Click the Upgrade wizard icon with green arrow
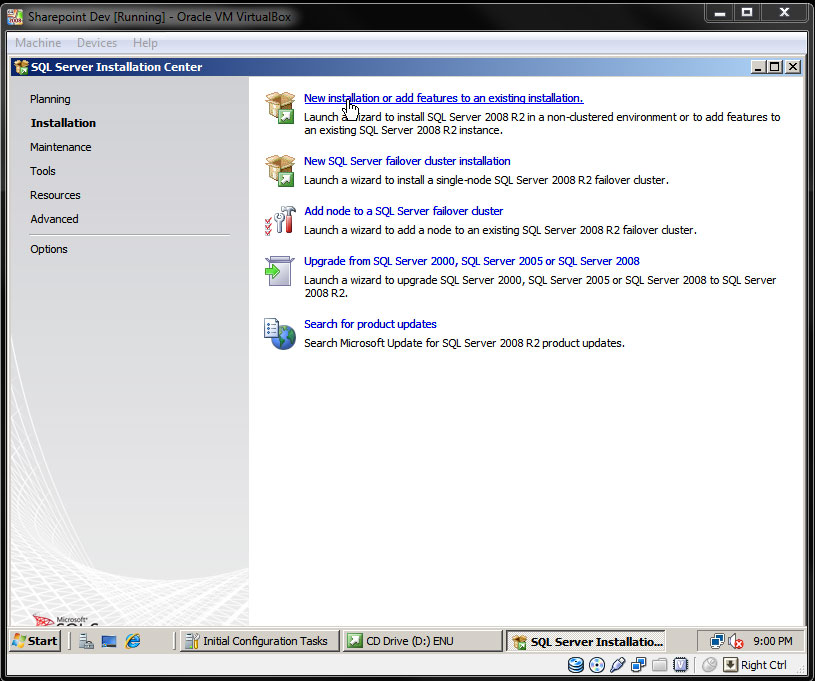Screen dimensions: 815x681 280,271
